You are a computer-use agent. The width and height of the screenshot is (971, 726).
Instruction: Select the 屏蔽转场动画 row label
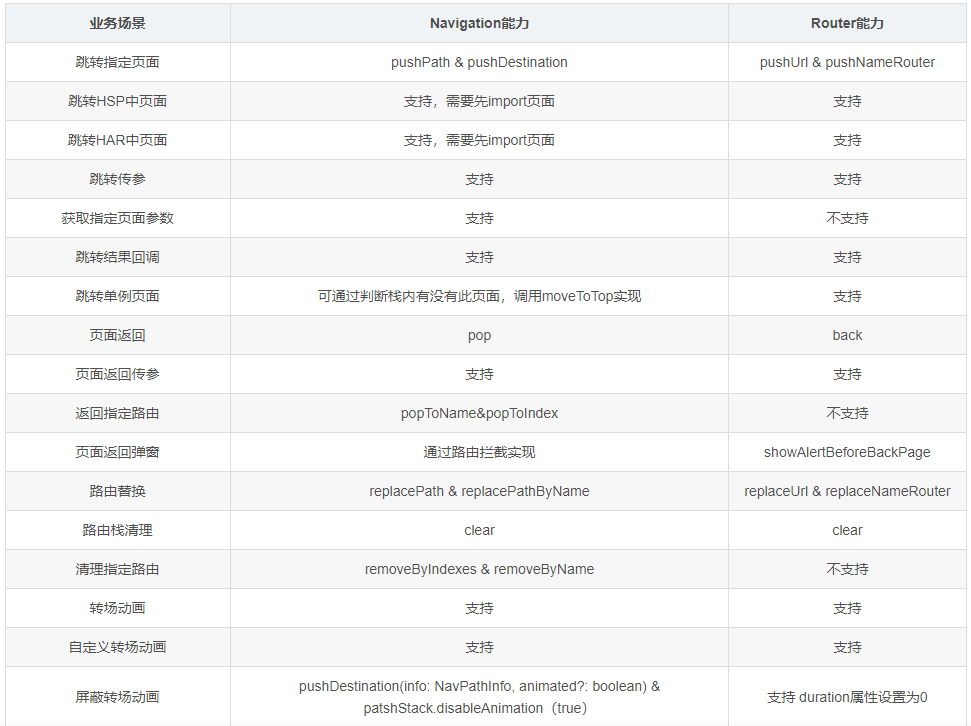[x=118, y=698]
